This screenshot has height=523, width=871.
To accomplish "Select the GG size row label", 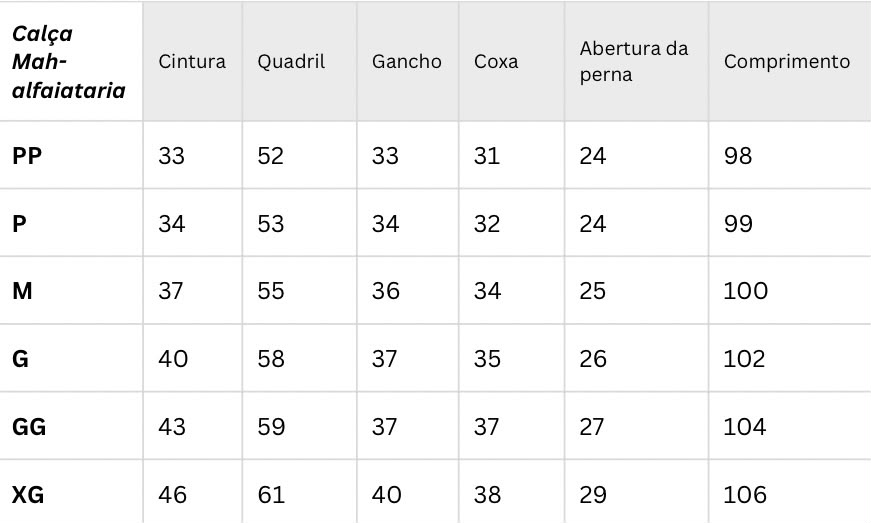I will [x=29, y=427].
